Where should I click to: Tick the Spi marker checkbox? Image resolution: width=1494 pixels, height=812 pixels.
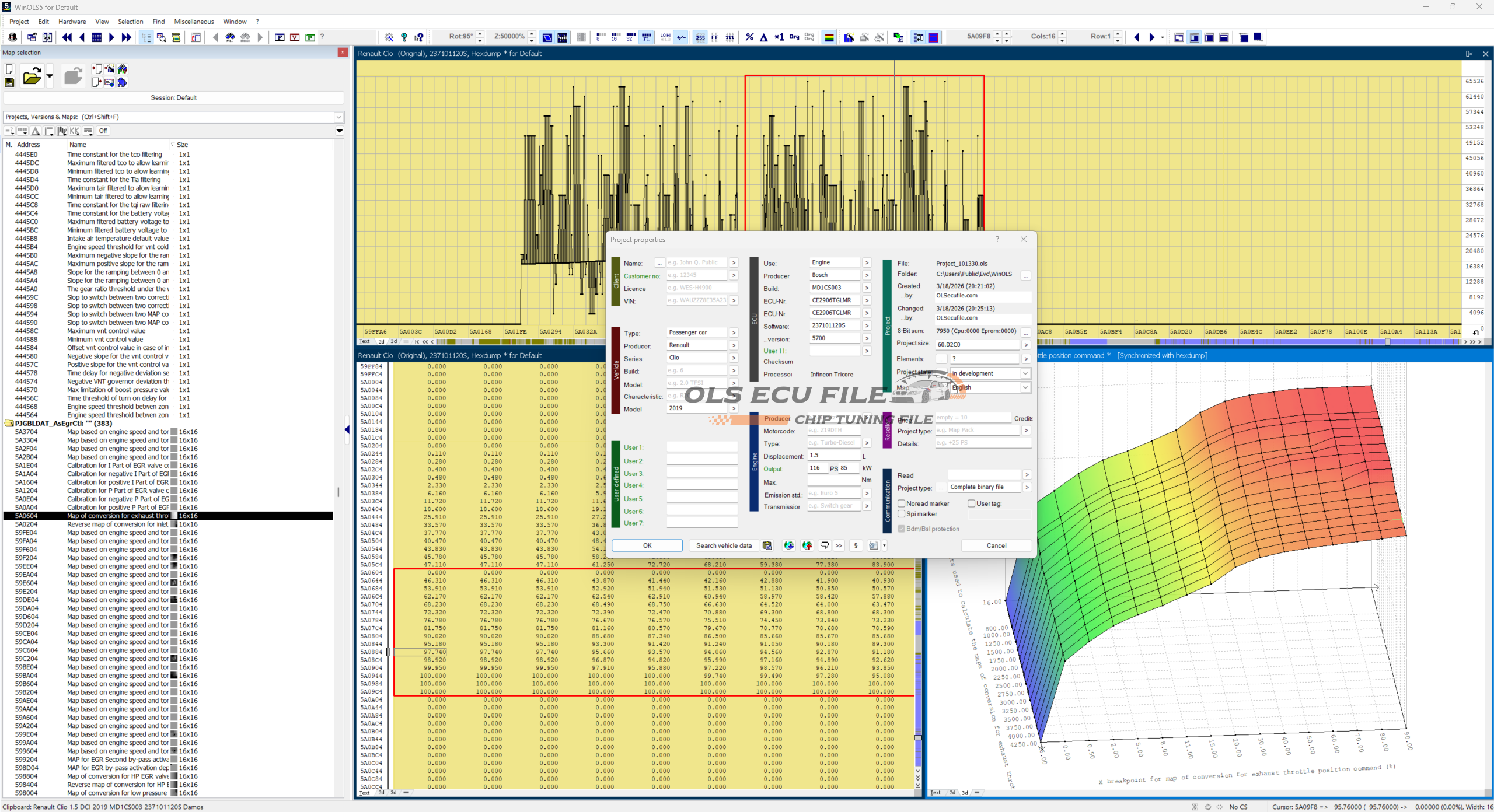(902, 514)
